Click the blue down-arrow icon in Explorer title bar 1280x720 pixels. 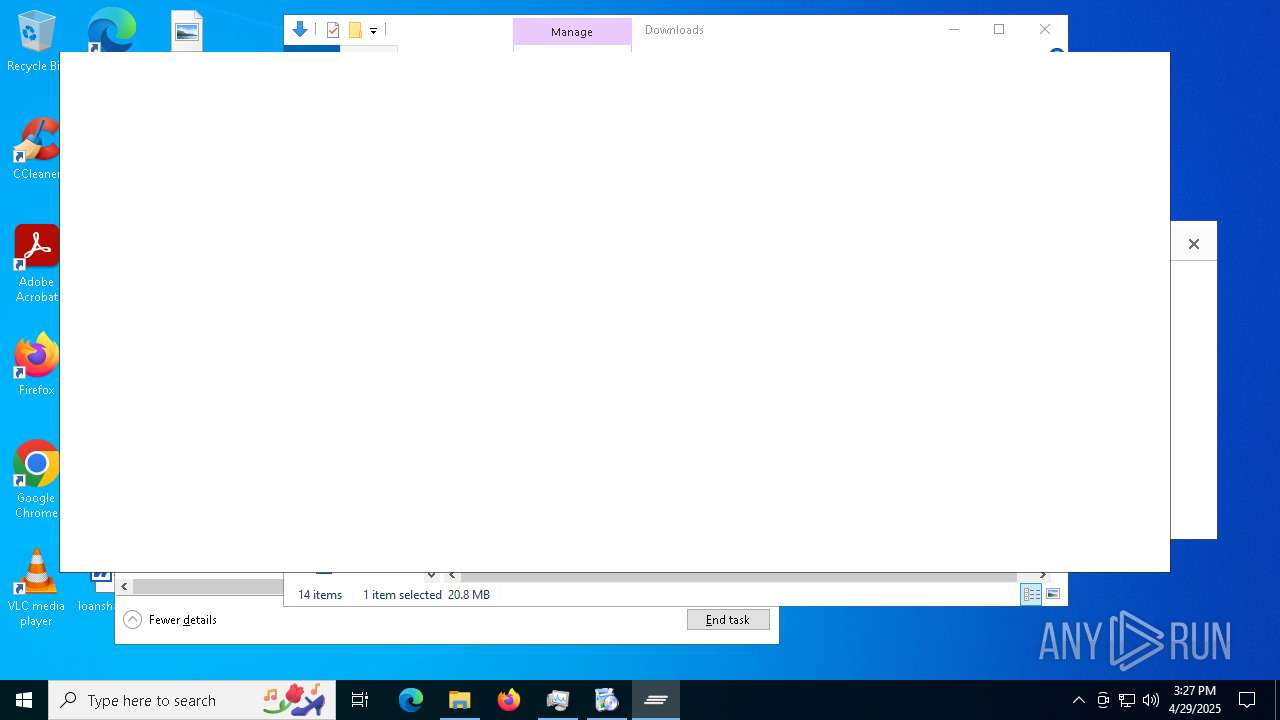pyautogui.click(x=300, y=30)
